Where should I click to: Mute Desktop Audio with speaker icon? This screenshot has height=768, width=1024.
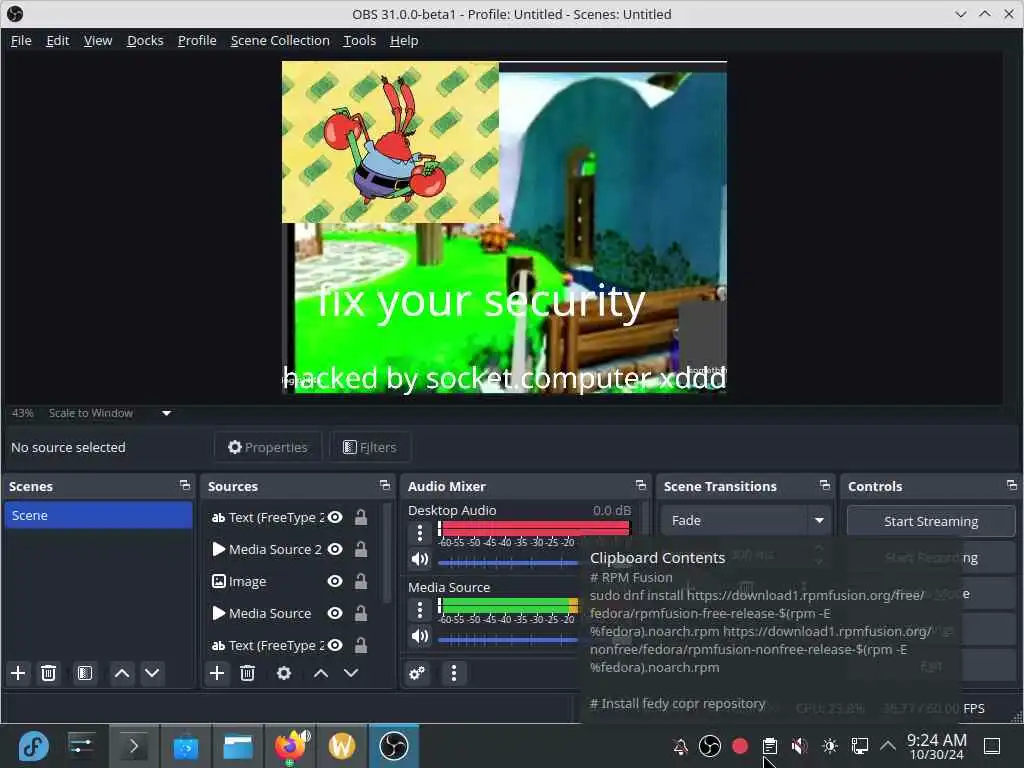click(x=420, y=560)
